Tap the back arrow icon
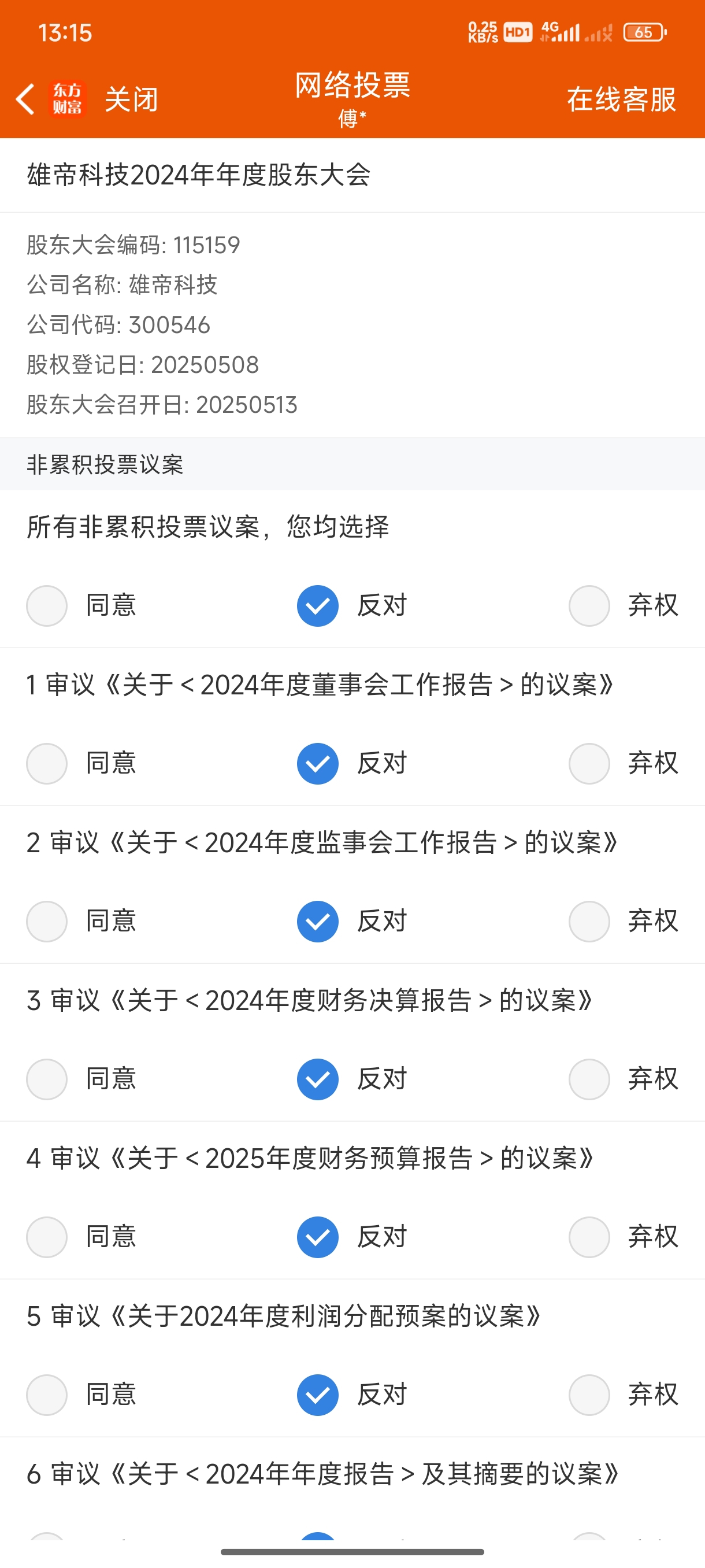Screen dimensions: 705x1568 pos(25,99)
